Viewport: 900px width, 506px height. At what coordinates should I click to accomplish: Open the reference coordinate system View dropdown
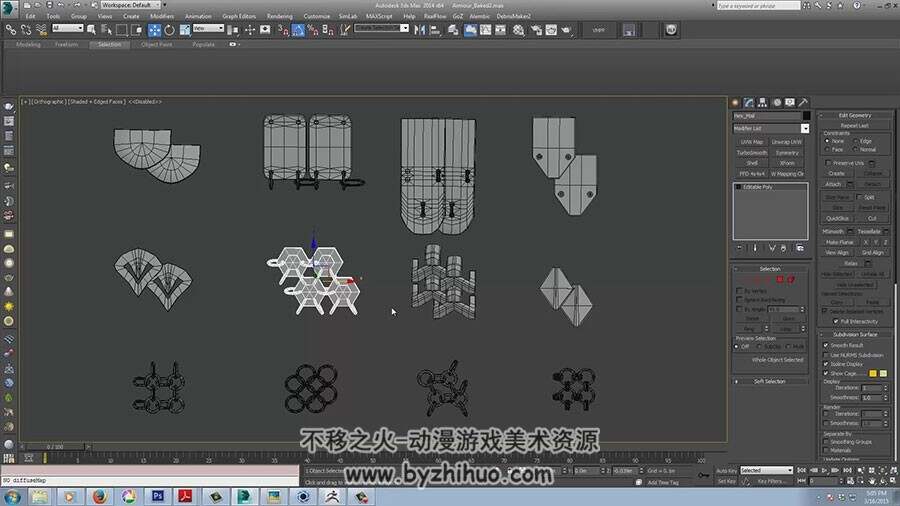[208, 28]
